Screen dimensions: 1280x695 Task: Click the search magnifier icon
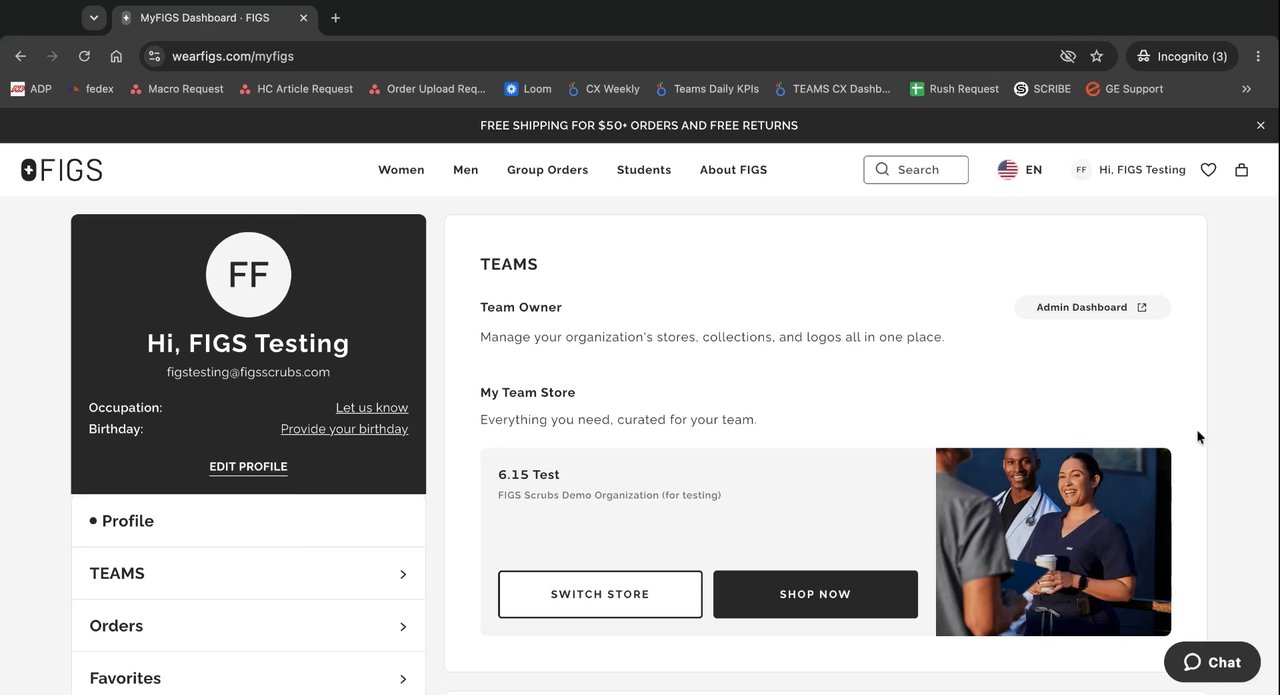point(882,169)
